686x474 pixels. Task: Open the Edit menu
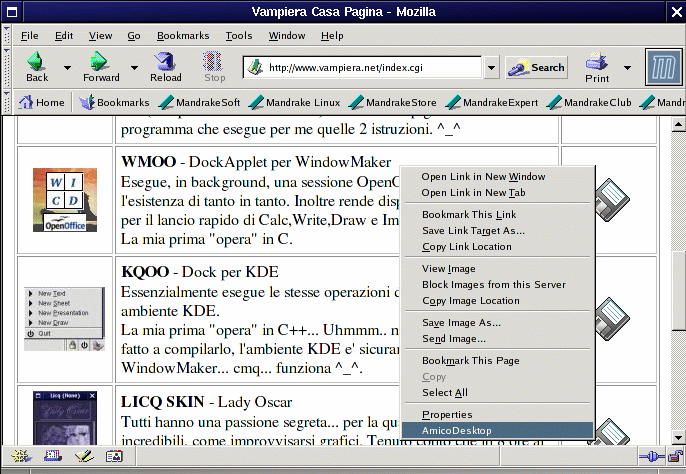pos(64,35)
